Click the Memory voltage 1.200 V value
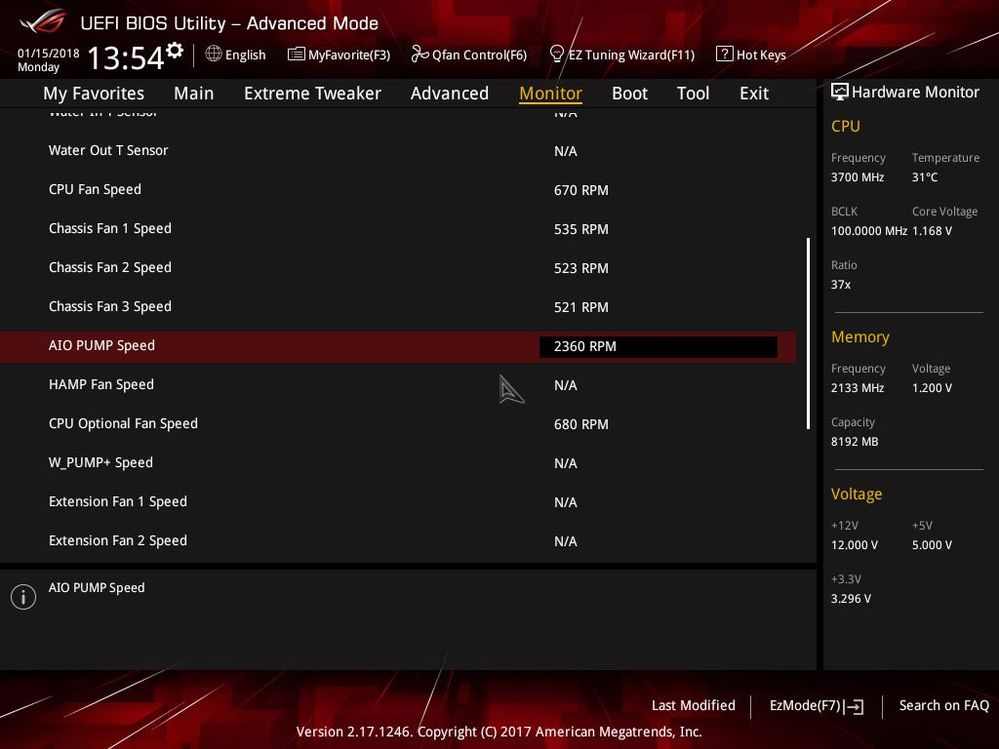This screenshot has width=999, height=749. click(x=931, y=388)
